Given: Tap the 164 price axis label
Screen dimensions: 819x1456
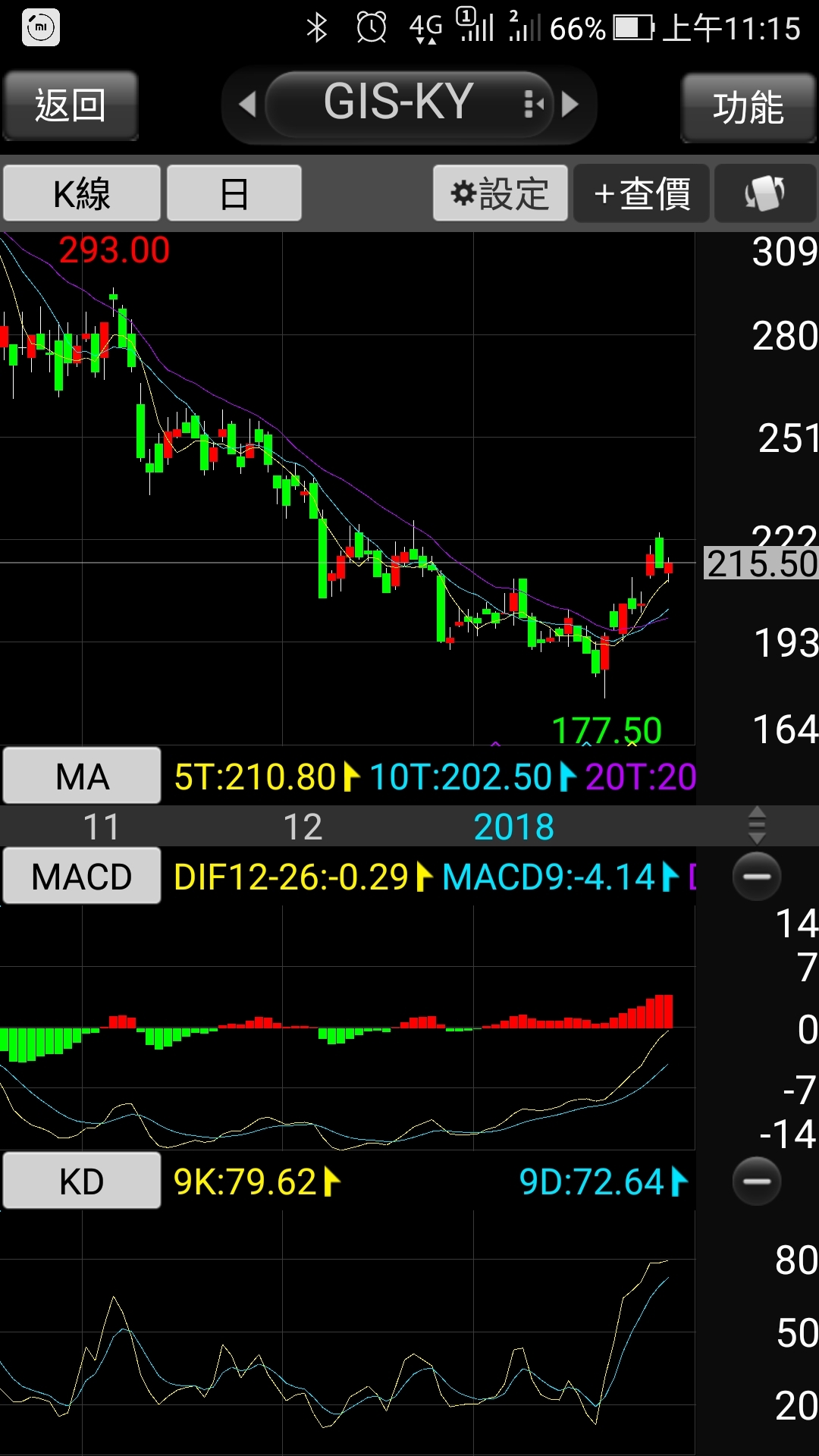Looking at the screenshot, I should (x=786, y=729).
